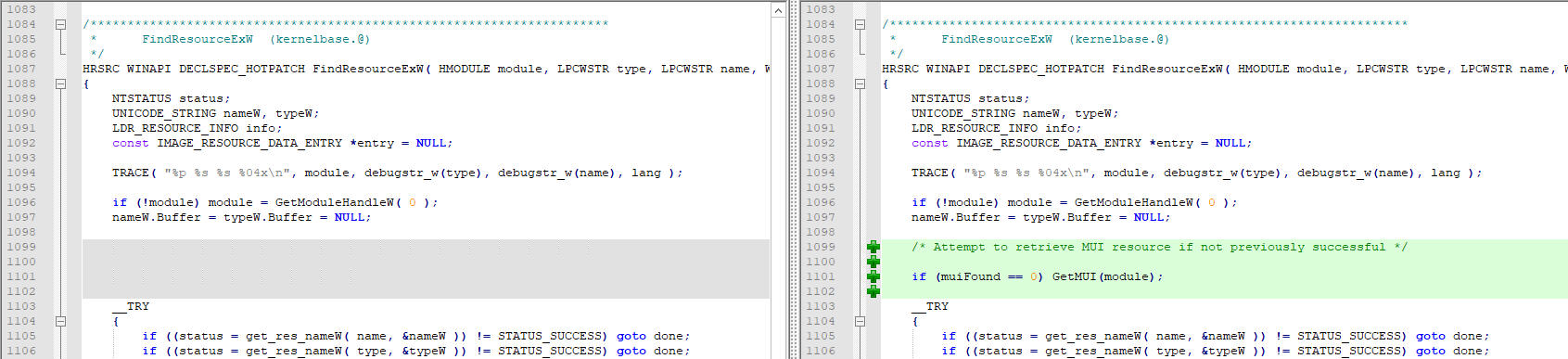Viewport: 1568px width, 359px height.
Task: Click FindResourceExW in the left pane comment
Action: point(197,39)
